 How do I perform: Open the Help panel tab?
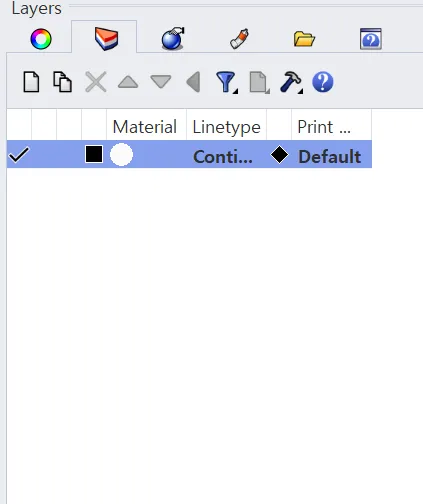pyautogui.click(x=371, y=39)
